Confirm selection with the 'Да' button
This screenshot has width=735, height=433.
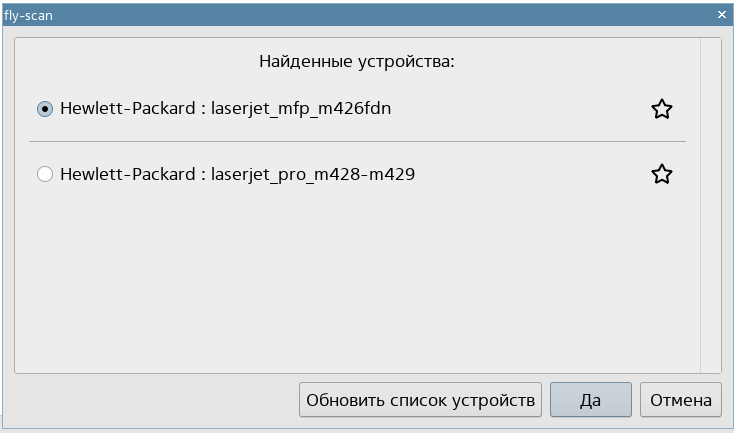pyautogui.click(x=590, y=401)
